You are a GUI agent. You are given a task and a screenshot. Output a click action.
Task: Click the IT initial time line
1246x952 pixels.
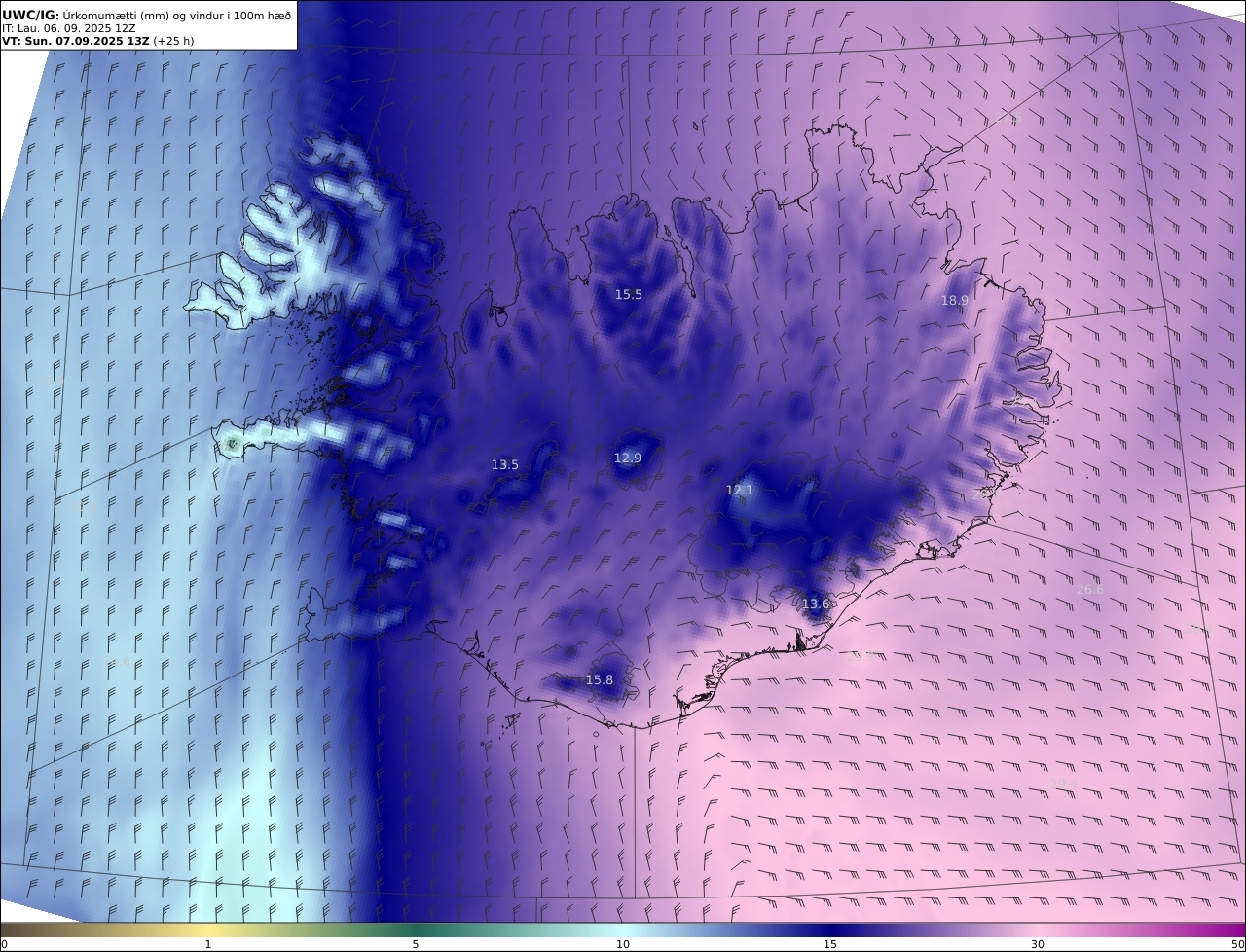tap(68, 28)
